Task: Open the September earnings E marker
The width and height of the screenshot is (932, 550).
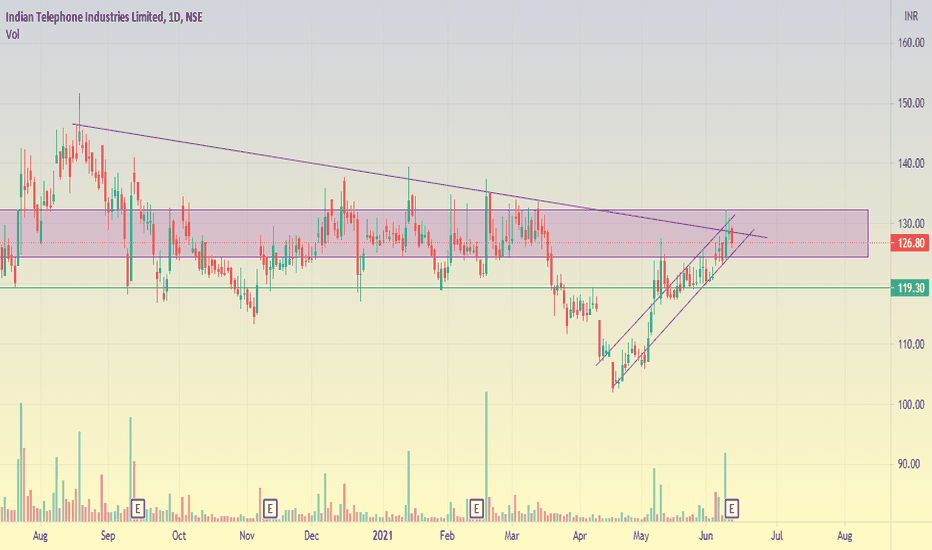Action: tap(137, 509)
